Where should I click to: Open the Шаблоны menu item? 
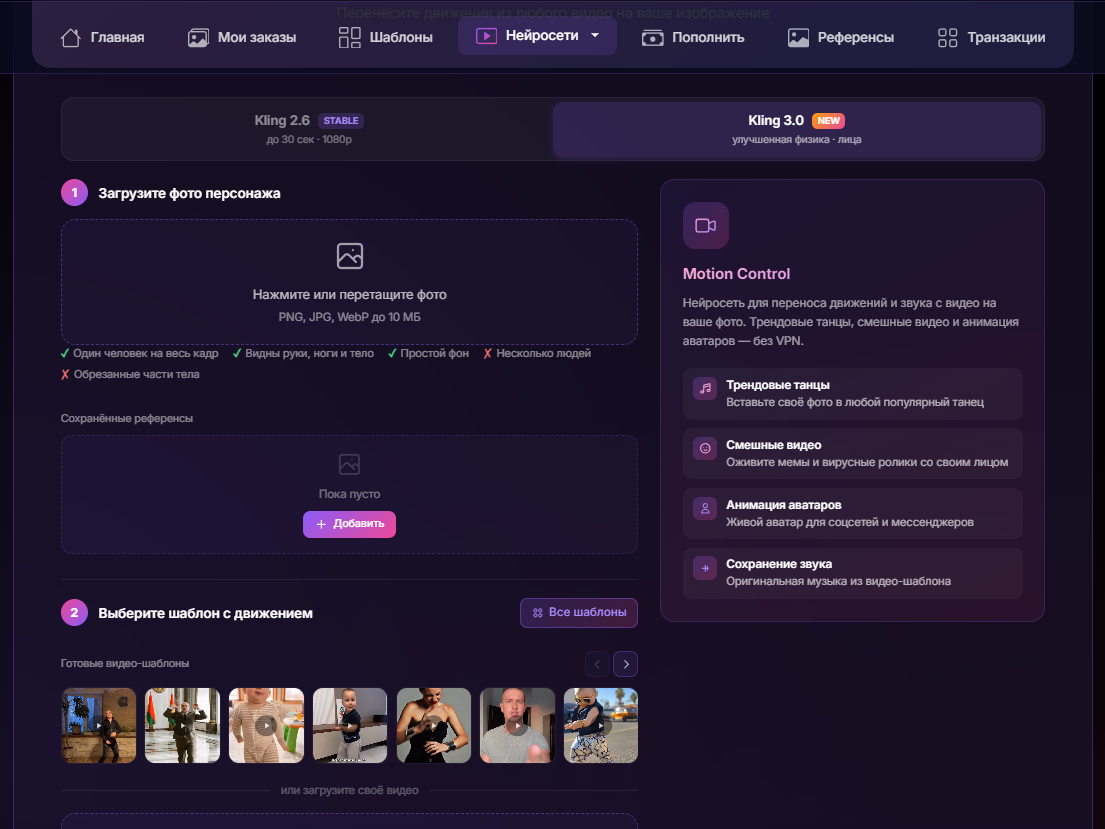(x=385, y=37)
